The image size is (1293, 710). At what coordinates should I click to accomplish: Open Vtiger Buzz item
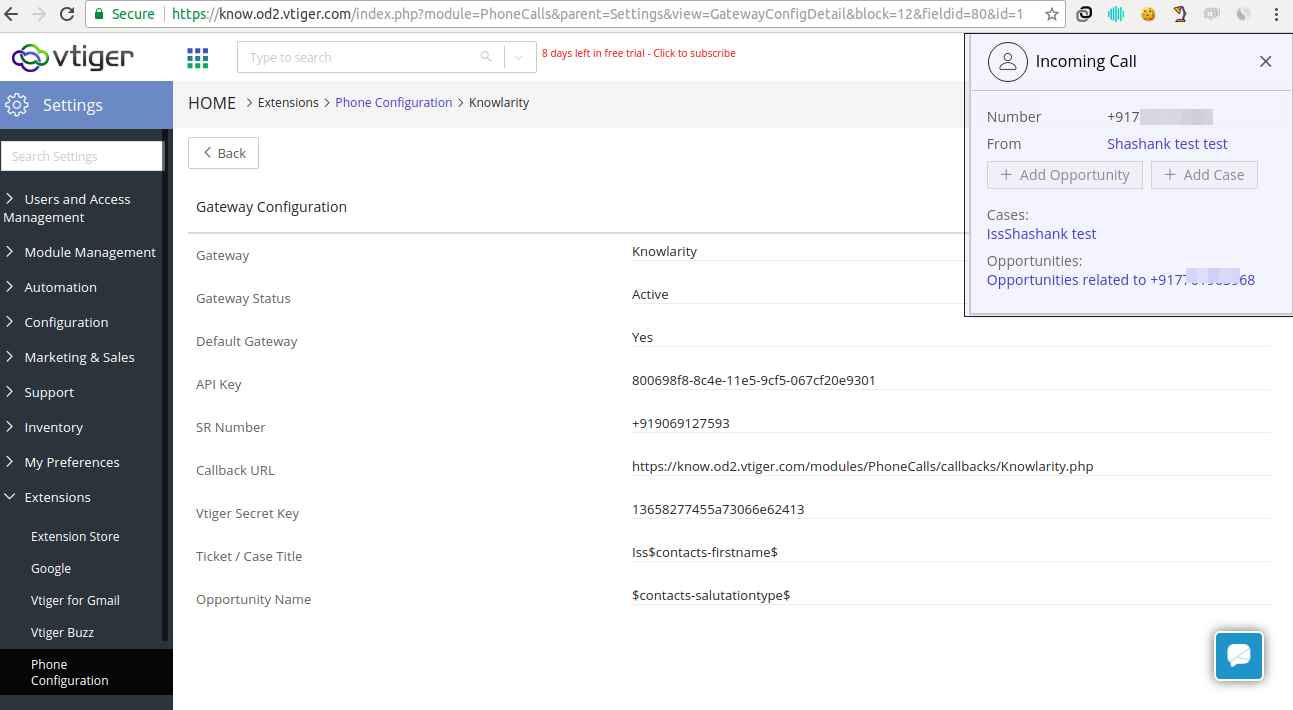pyautogui.click(x=62, y=632)
